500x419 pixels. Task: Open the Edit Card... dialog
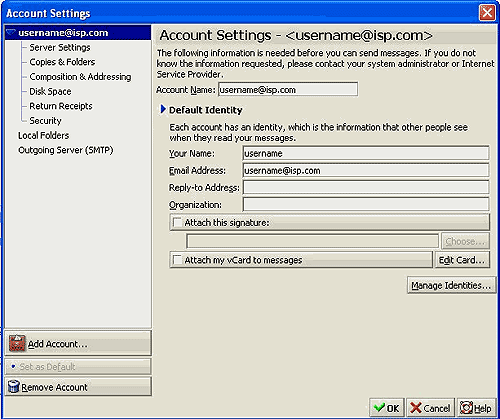click(x=462, y=260)
